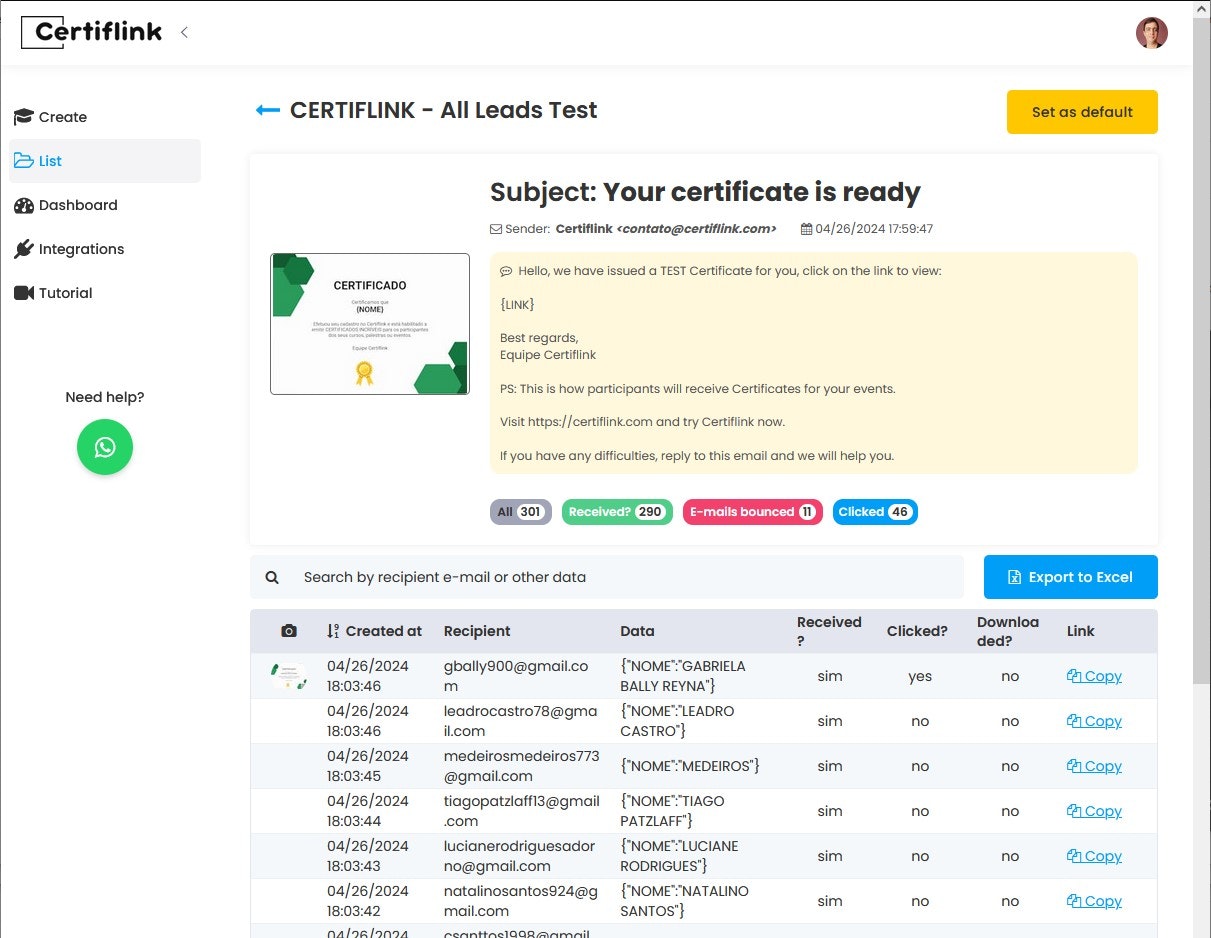Copy link for medeirosmedeiros773 row
This screenshot has width=1211, height=938.
click(1094, 766)
